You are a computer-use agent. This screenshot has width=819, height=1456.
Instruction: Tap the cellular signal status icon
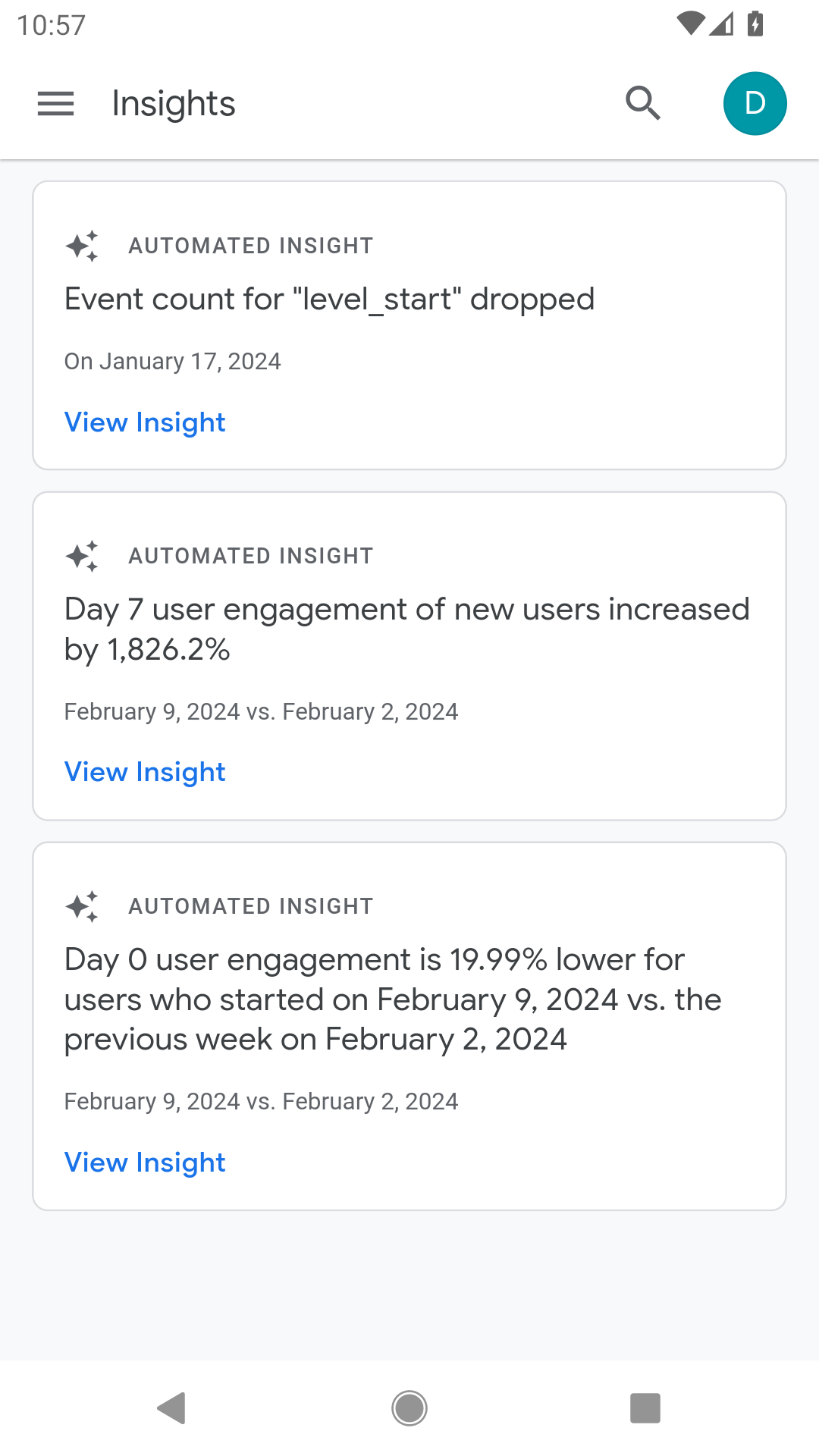pos(720,23)
